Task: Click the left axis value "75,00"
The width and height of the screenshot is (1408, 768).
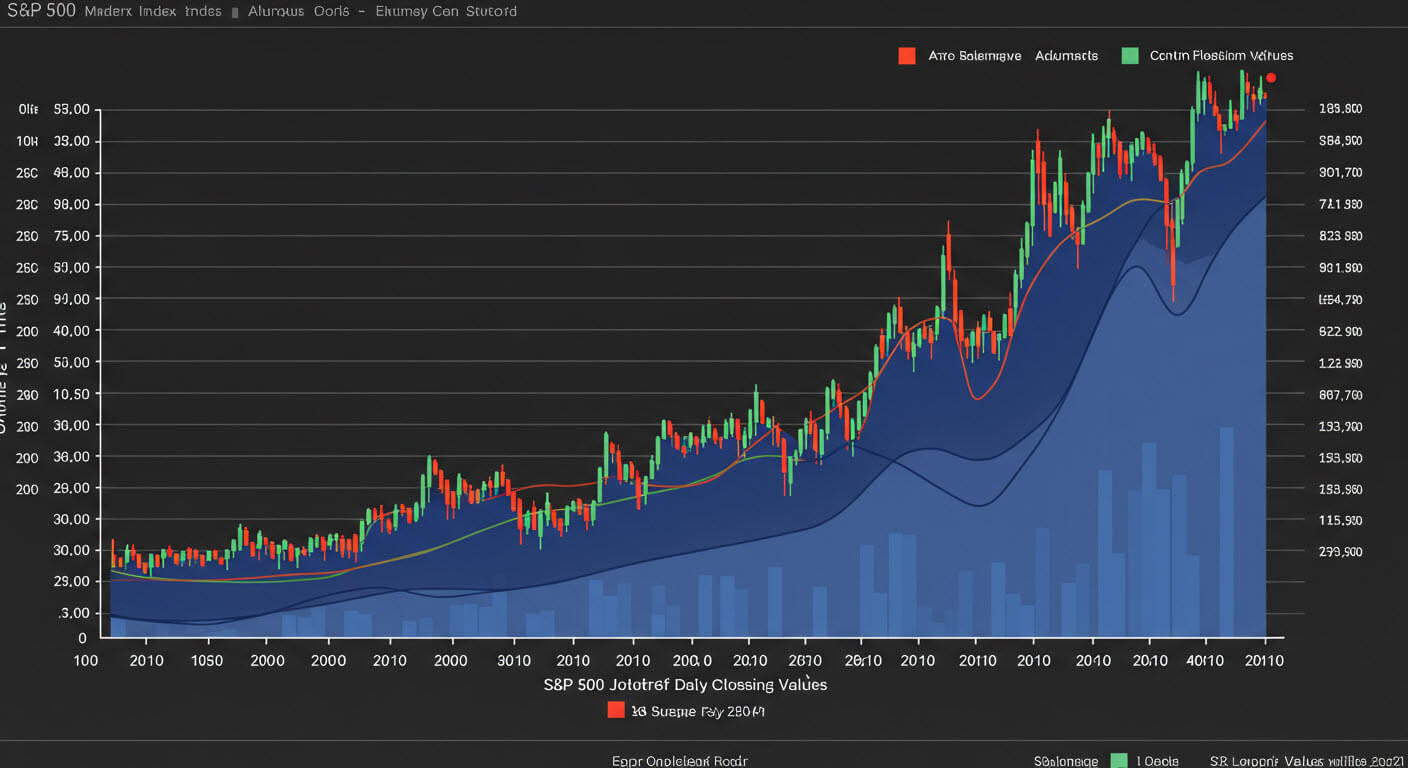Action: click(70, 236)
